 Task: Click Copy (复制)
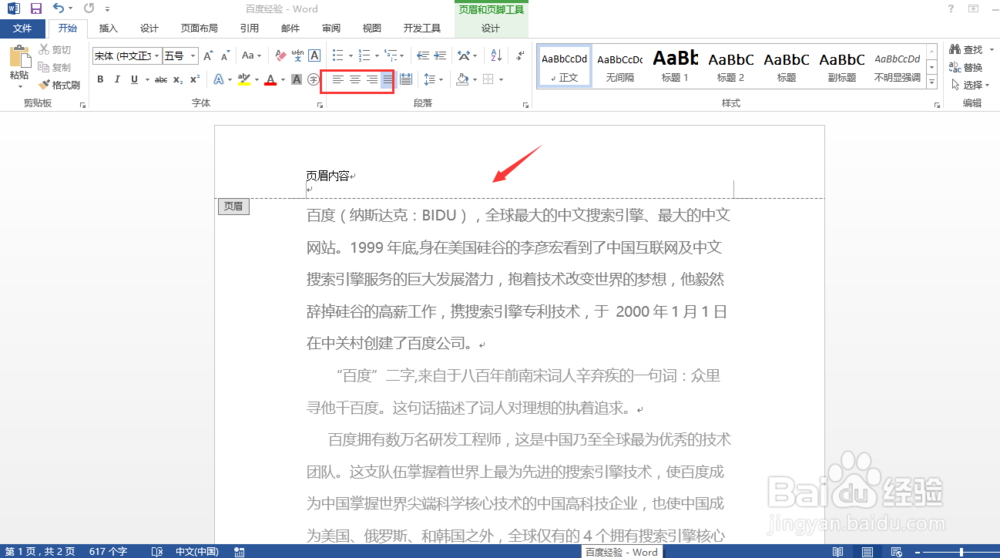coord(55,67)
